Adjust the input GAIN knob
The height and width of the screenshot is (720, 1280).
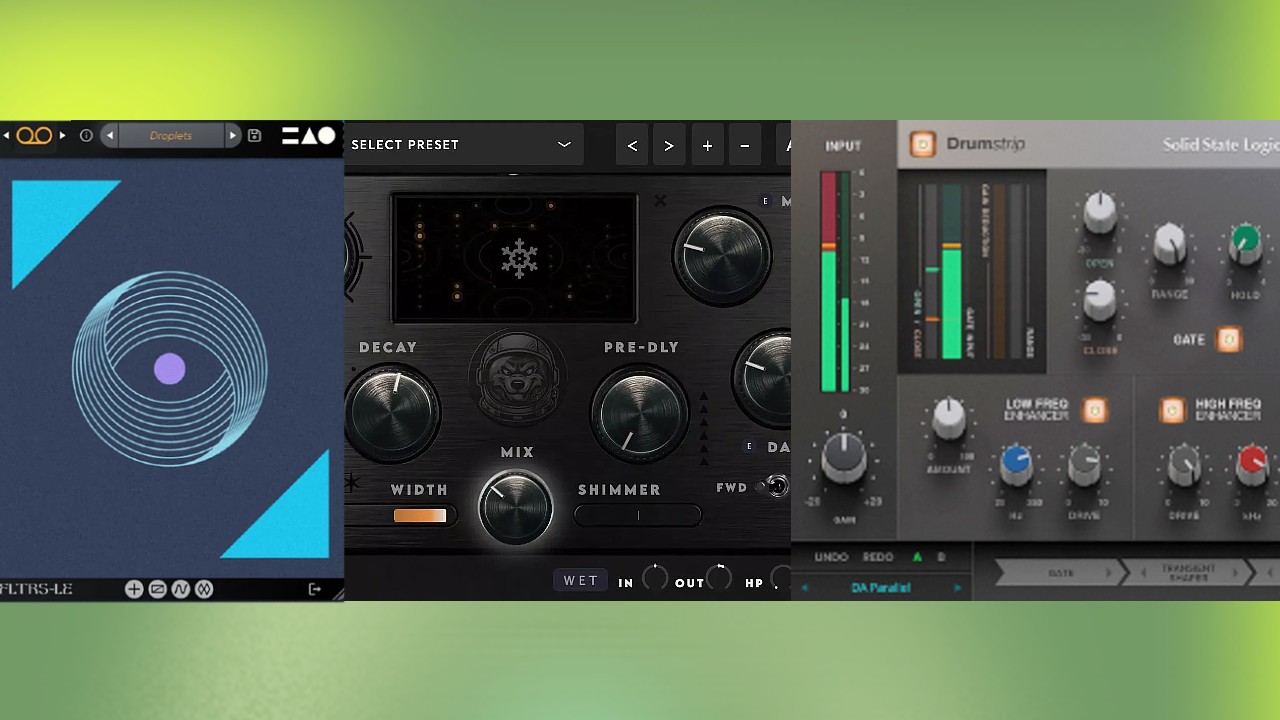point(844,456)
